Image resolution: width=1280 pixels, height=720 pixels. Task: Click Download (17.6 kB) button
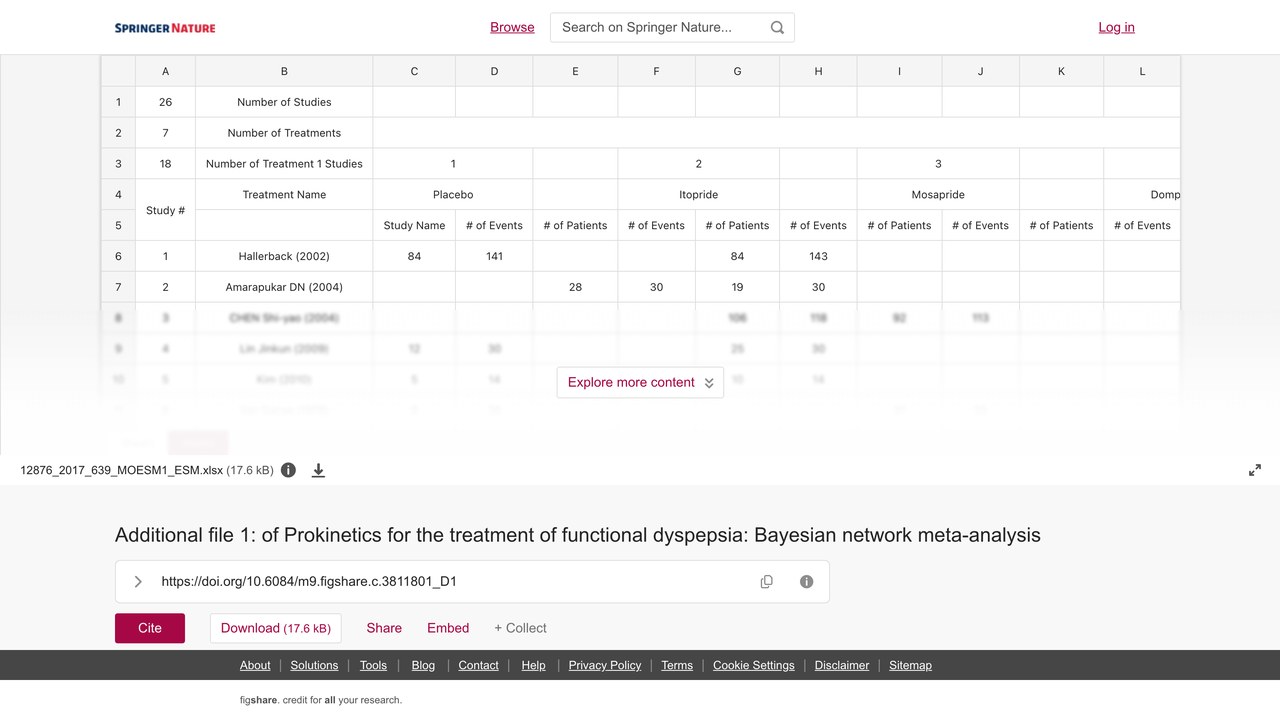coord(276,628)
